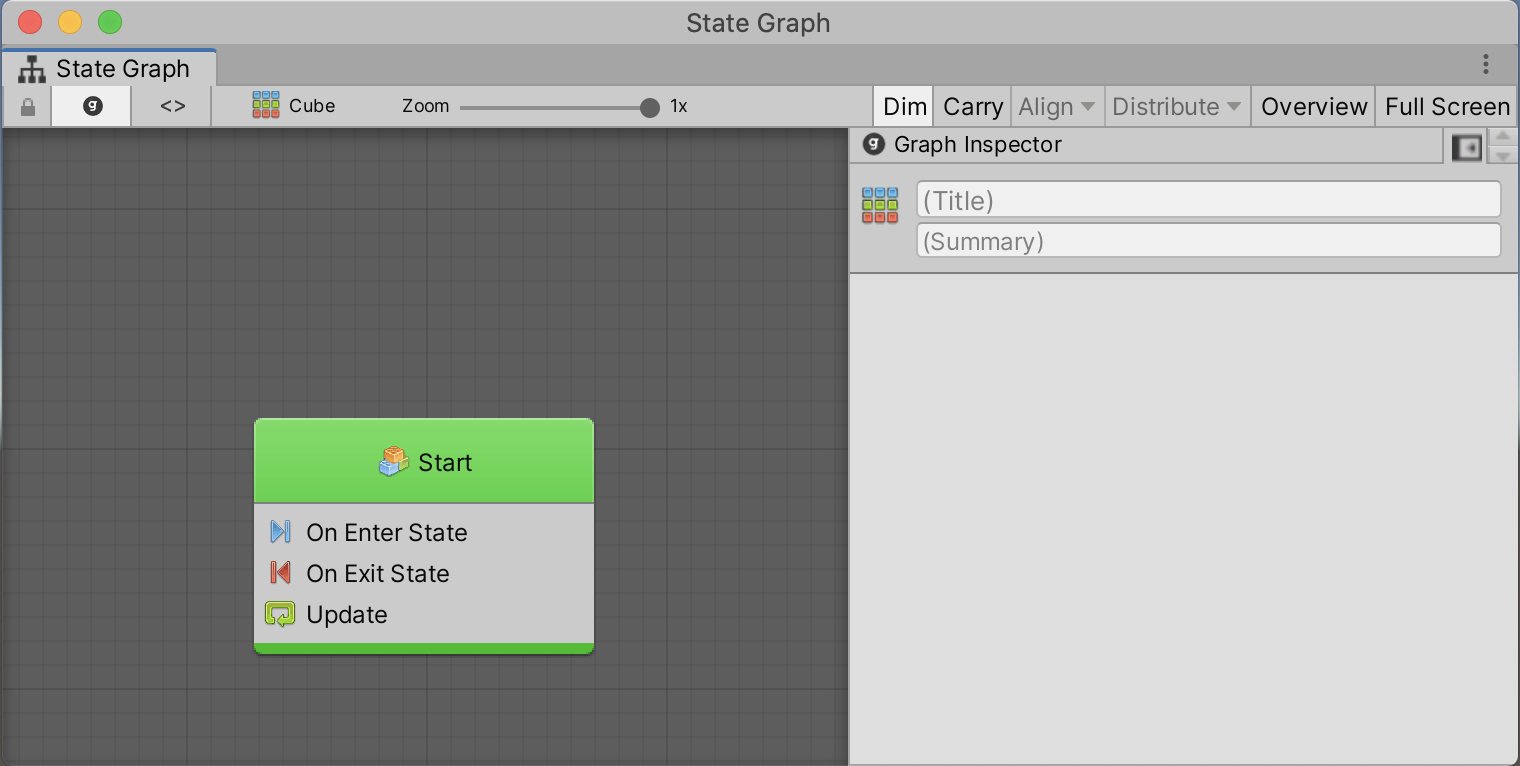1520x766 pixels.
Task: Toggle the Dim option
Action: [x=905, y=107]
